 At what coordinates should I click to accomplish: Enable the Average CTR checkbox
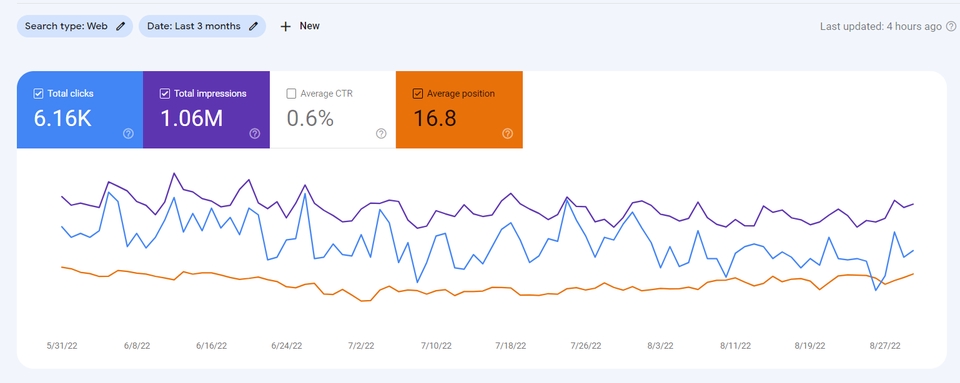(291, 94)
